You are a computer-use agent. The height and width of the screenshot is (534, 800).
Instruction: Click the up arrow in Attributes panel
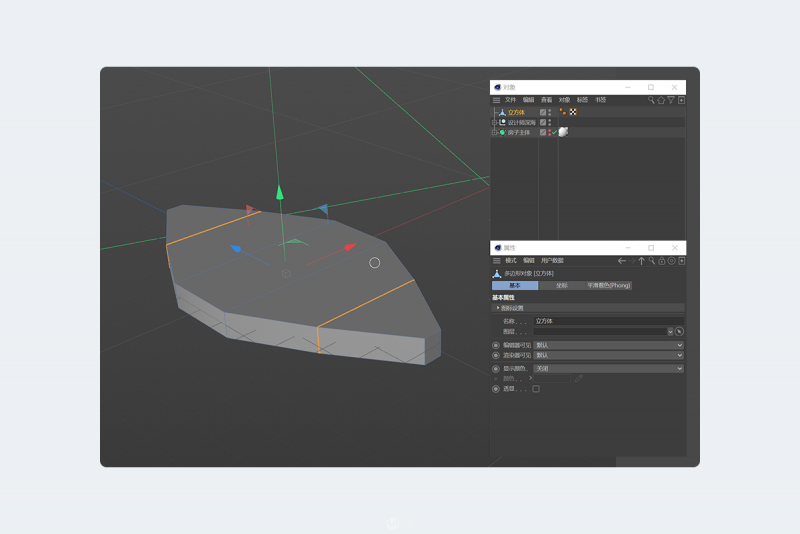tap(642, 260)
